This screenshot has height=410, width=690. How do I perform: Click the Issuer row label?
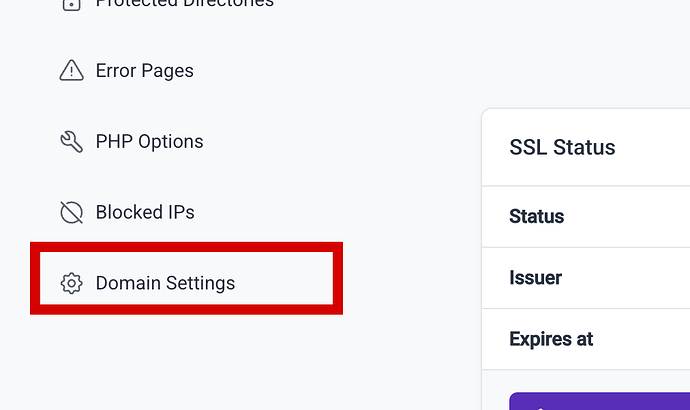point(535,277)
